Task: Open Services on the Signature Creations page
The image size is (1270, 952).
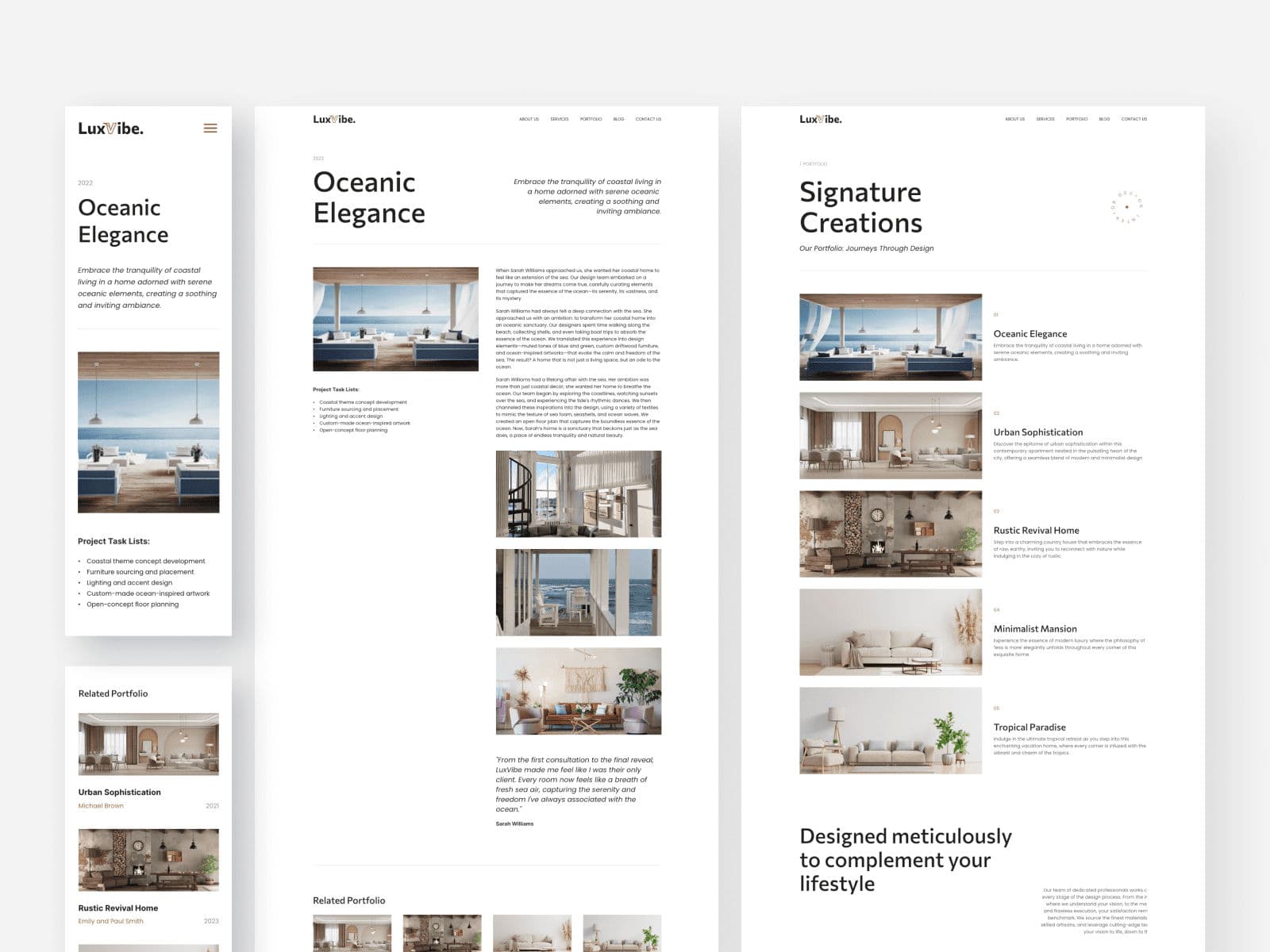Action: pyautogui.click(x=1045, y=119)
